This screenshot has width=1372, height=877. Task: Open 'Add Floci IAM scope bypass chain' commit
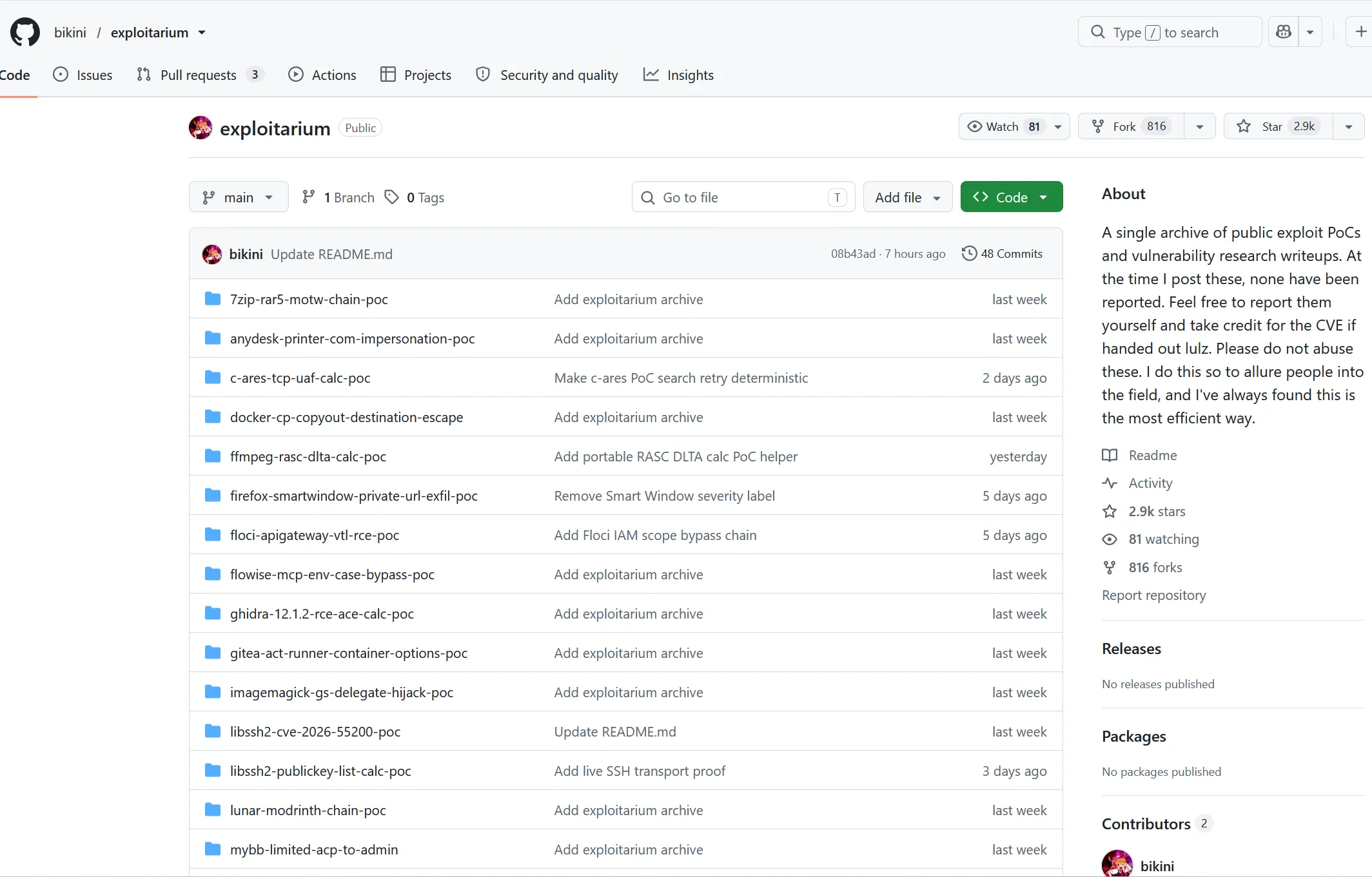pos(656,535)
